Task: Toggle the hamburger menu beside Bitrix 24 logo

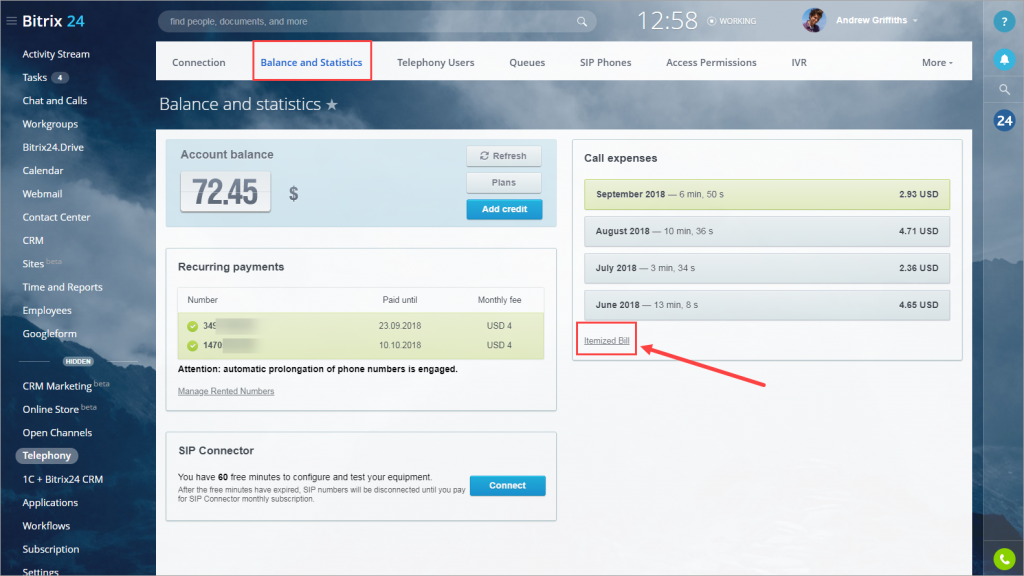Action: 11,21
